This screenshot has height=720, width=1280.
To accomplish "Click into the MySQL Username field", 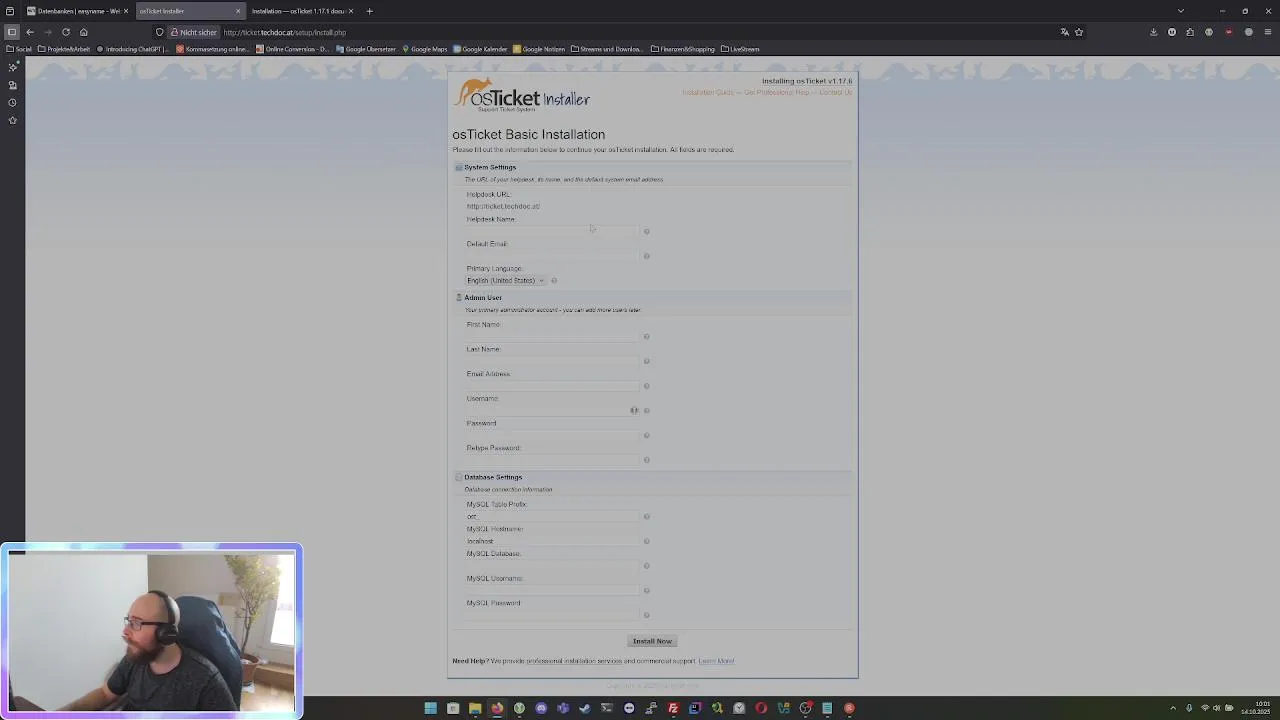I will (x=552, y=590).
